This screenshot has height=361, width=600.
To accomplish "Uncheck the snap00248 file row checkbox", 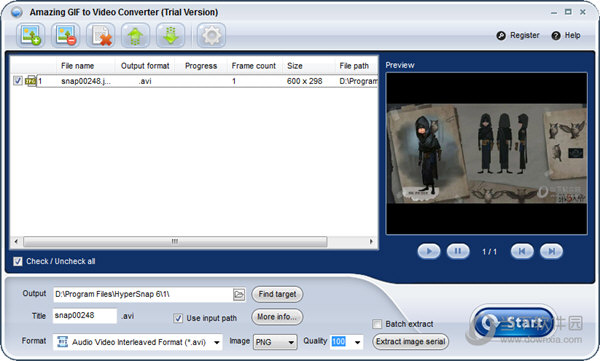I will point(18,80).
